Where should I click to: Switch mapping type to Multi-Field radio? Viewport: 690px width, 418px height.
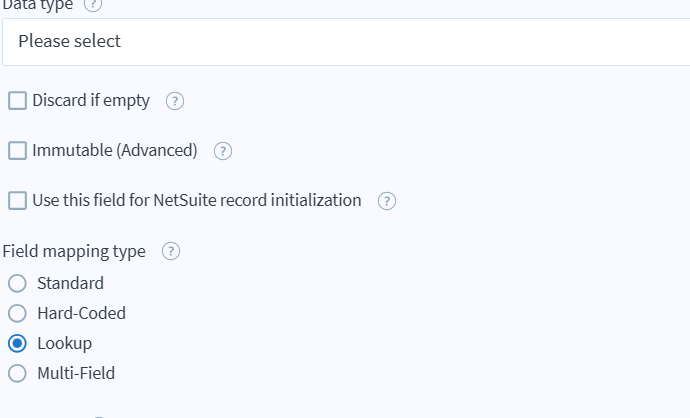17,373
